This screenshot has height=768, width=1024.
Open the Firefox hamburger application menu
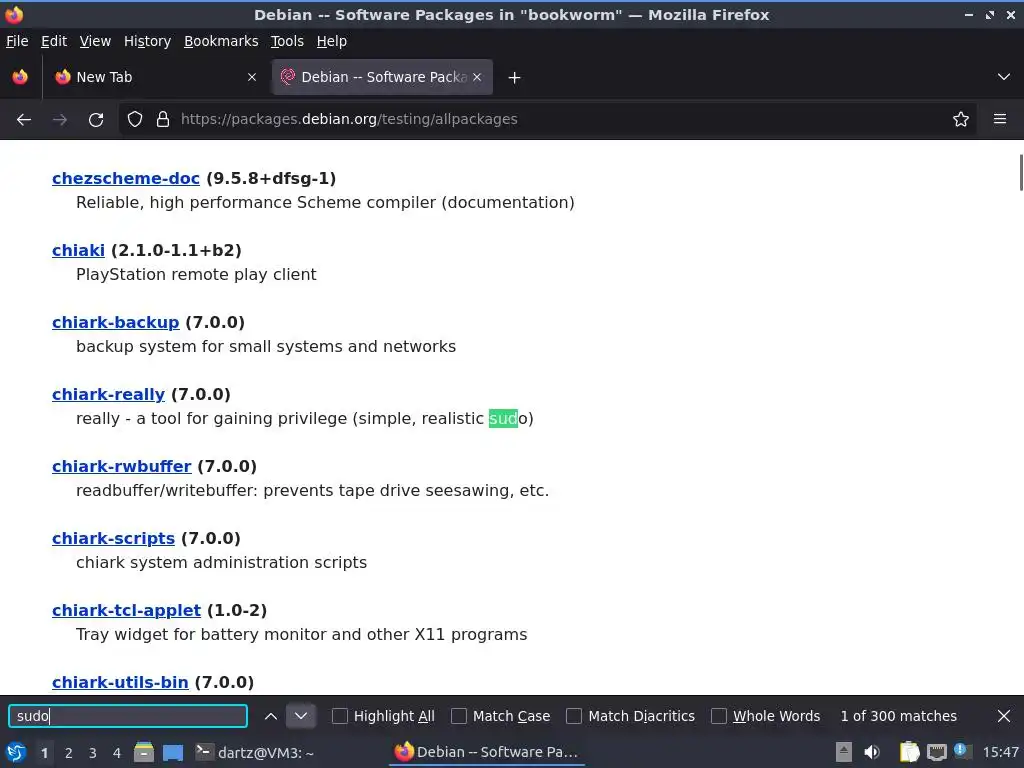(1000, 119)
